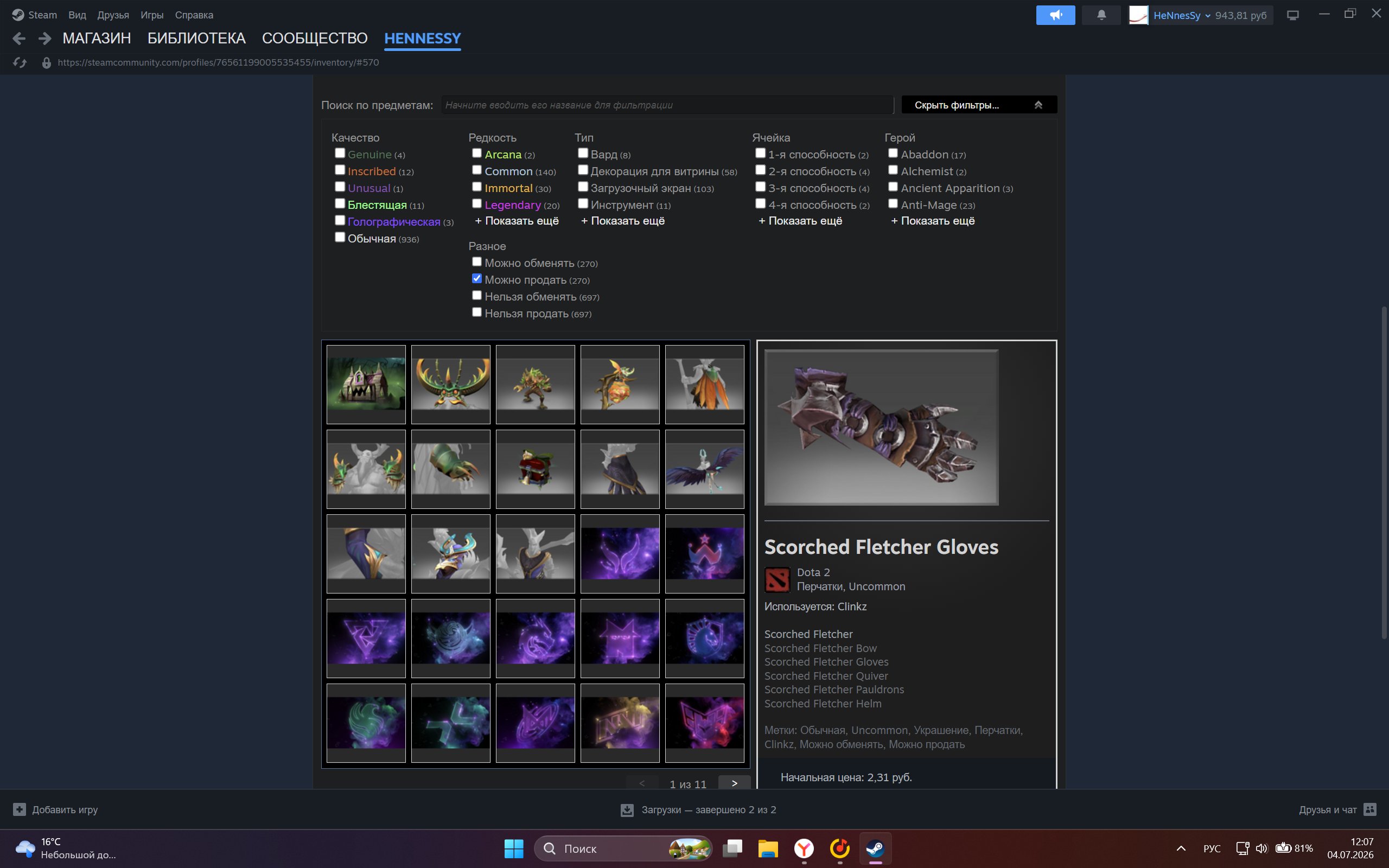Uncheck the Можно продать filter
This screenshot has width=1389, height=868.
(x=477, y=278)
